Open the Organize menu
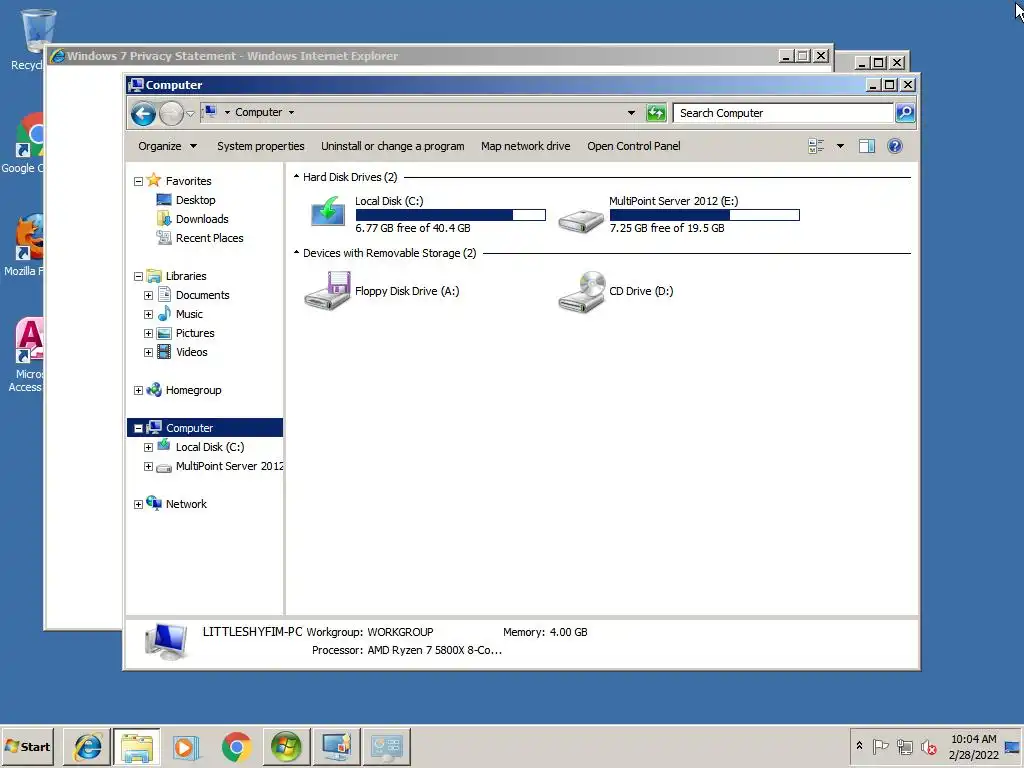Screen dimensions: 1024x768 (x=167, y=146)
